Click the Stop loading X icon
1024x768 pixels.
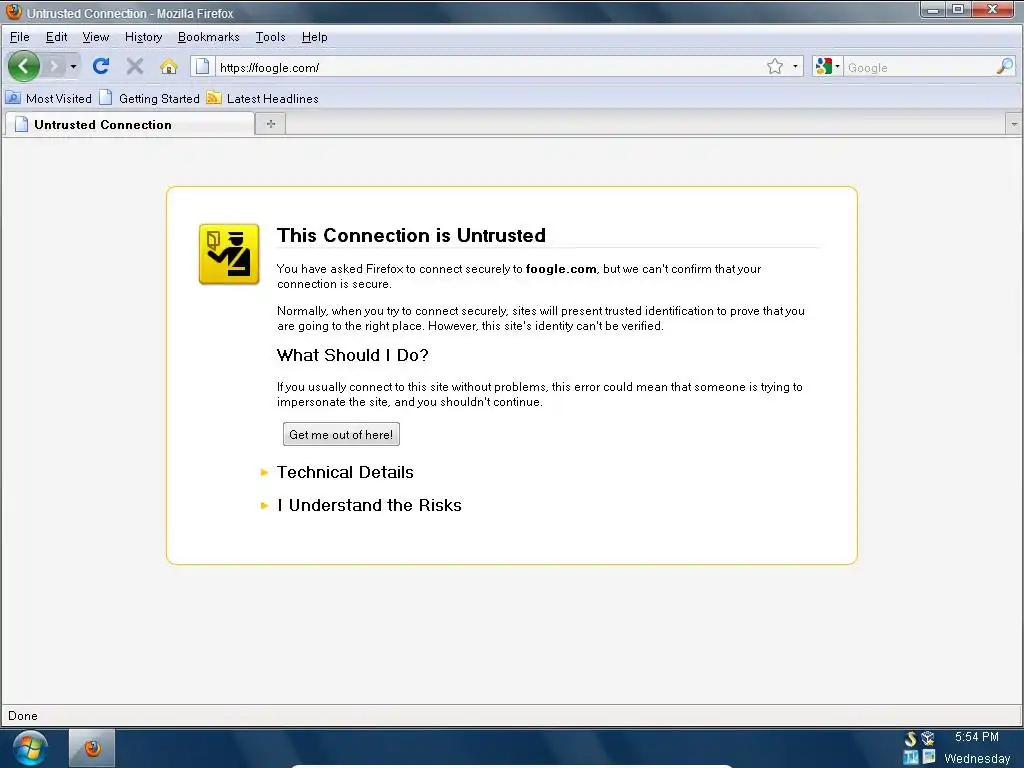click(135, 66)
